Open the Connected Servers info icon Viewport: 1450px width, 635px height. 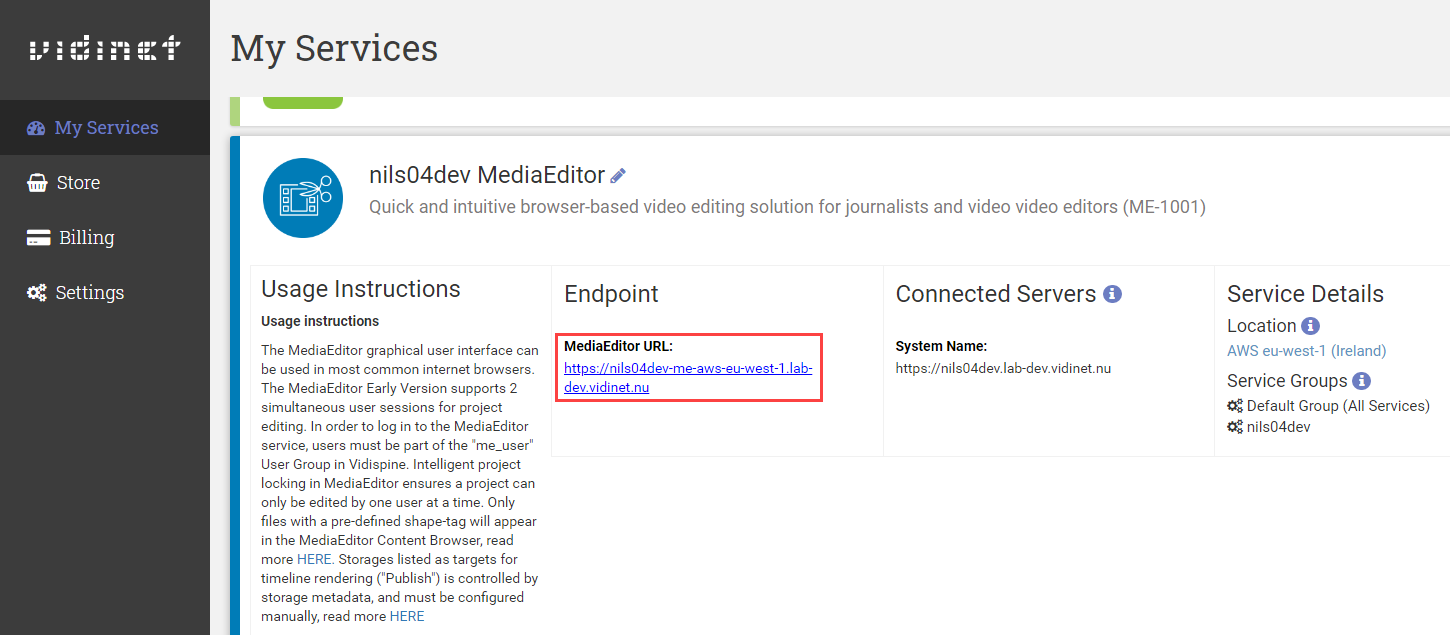click(x=1114, y=293)
